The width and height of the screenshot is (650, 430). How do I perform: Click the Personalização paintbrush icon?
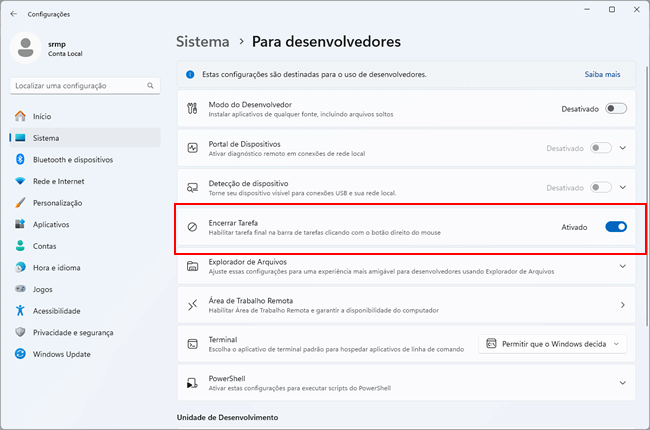(x=20, y=202)
